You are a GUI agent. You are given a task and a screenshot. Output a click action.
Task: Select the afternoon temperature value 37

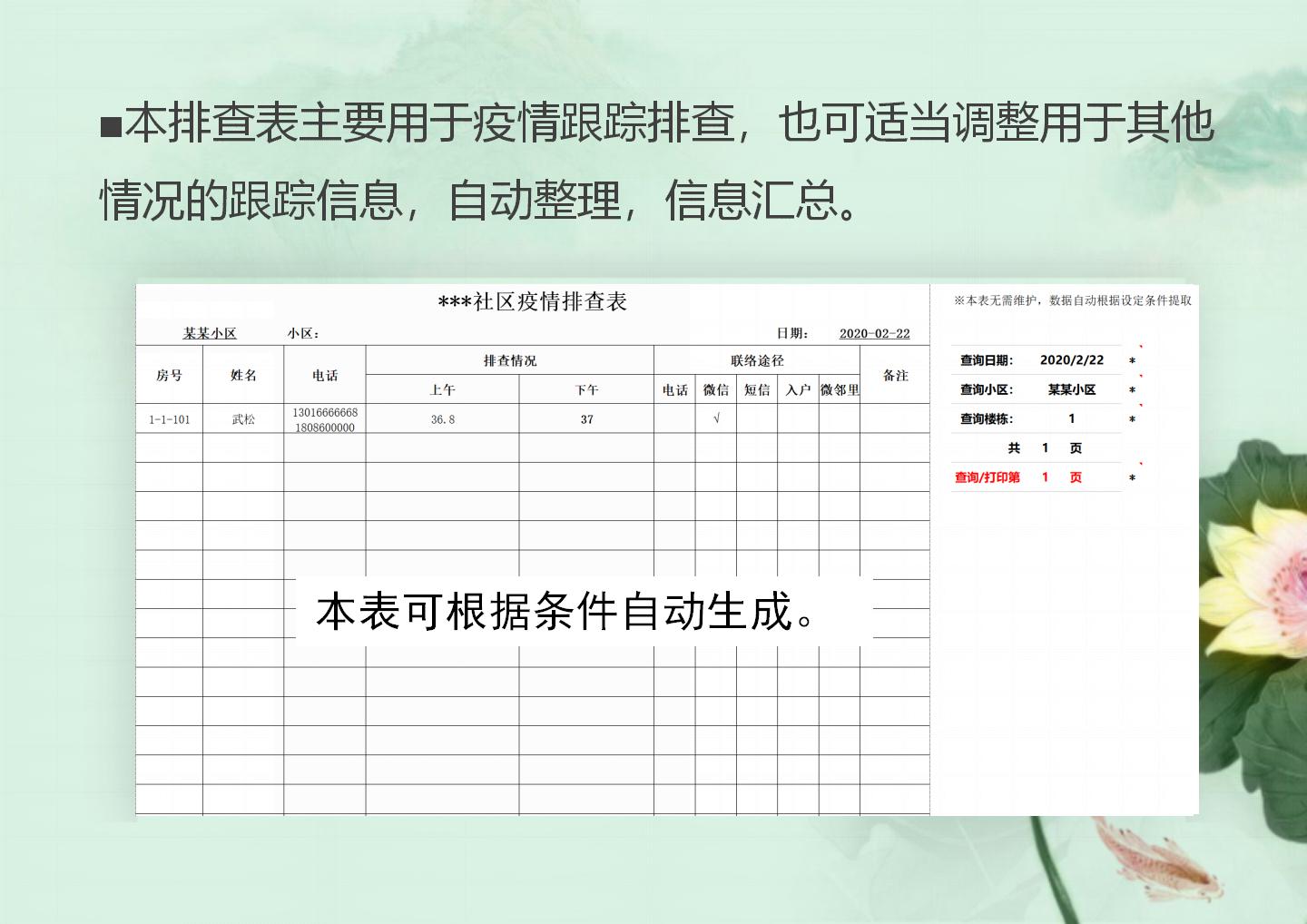tap(586, 419)
